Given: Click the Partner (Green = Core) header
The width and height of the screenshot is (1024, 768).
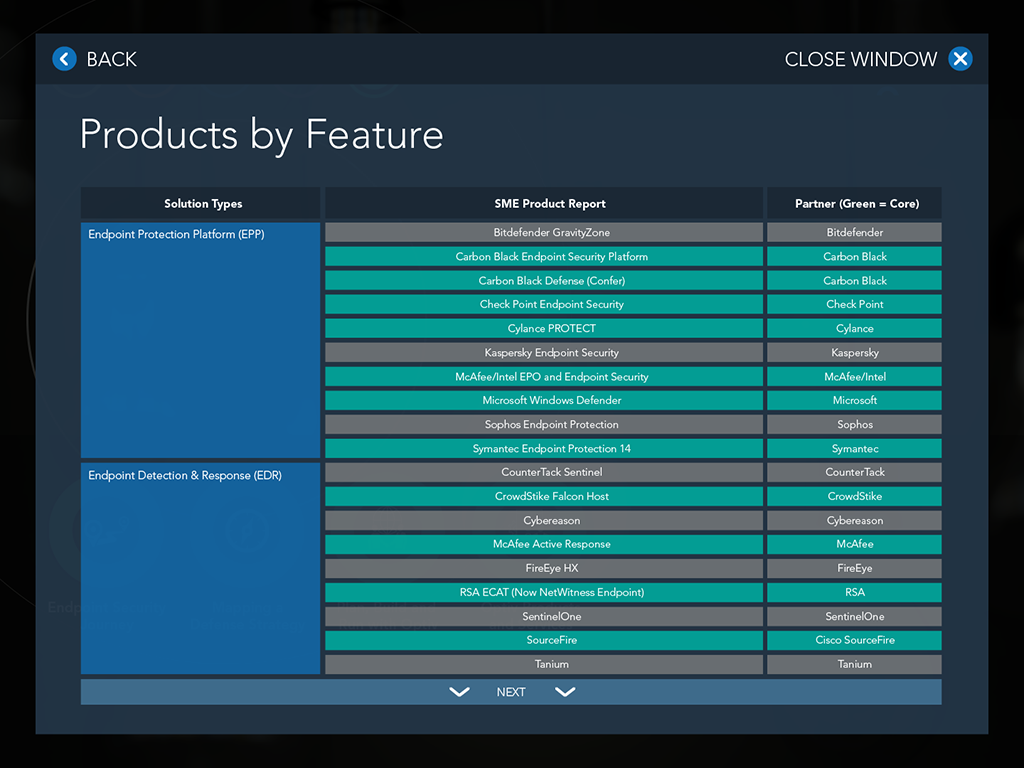Looking at the screenshot, I should click(854, 203).
